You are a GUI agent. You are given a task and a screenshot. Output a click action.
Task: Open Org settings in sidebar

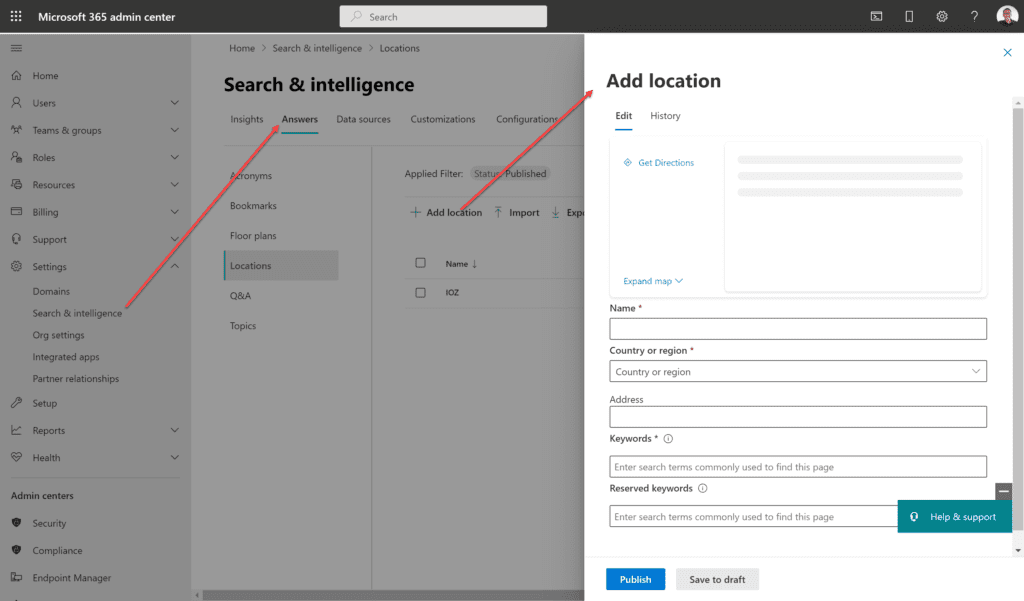(x=58, y=335)
